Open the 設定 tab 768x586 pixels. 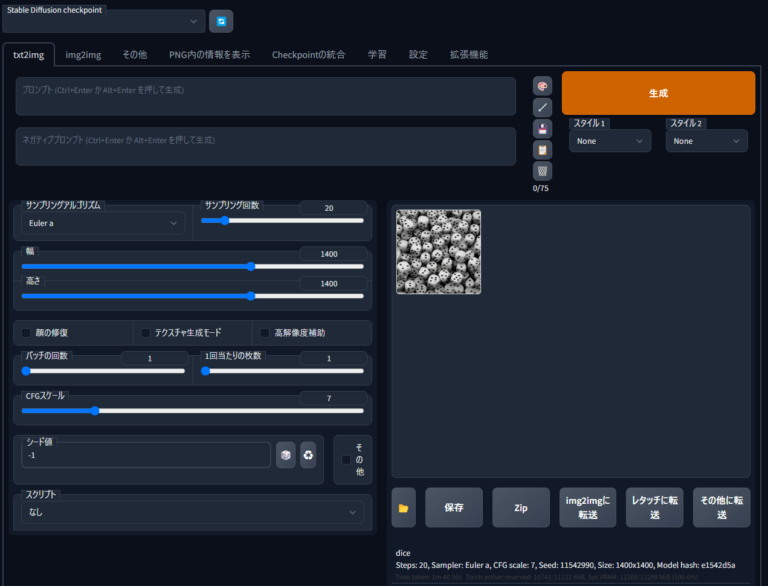tap(418, 55)
